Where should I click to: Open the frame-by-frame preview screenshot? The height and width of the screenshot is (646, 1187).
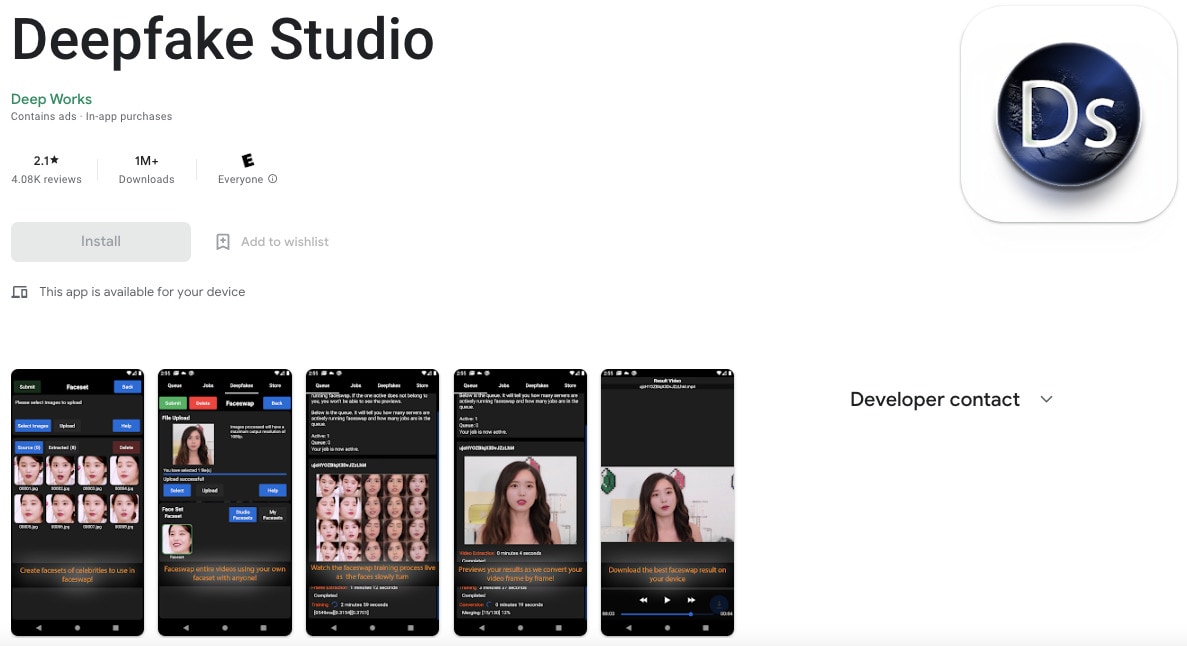point(520,502)
